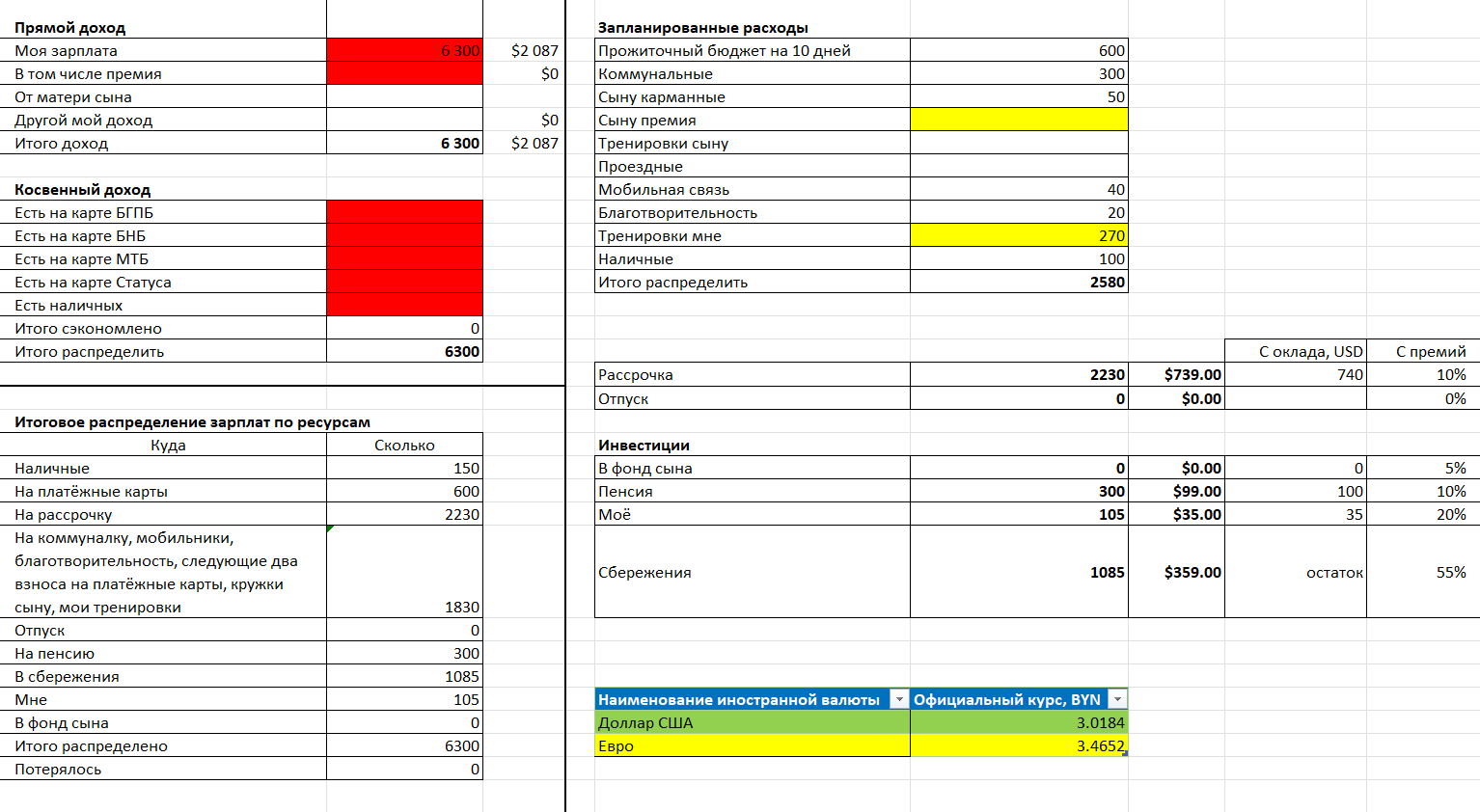Open the "Официальный курс, BYN" filter dropdown arrow
This screenshot has height=812, width=1480.
click(x=1117, y=699)
